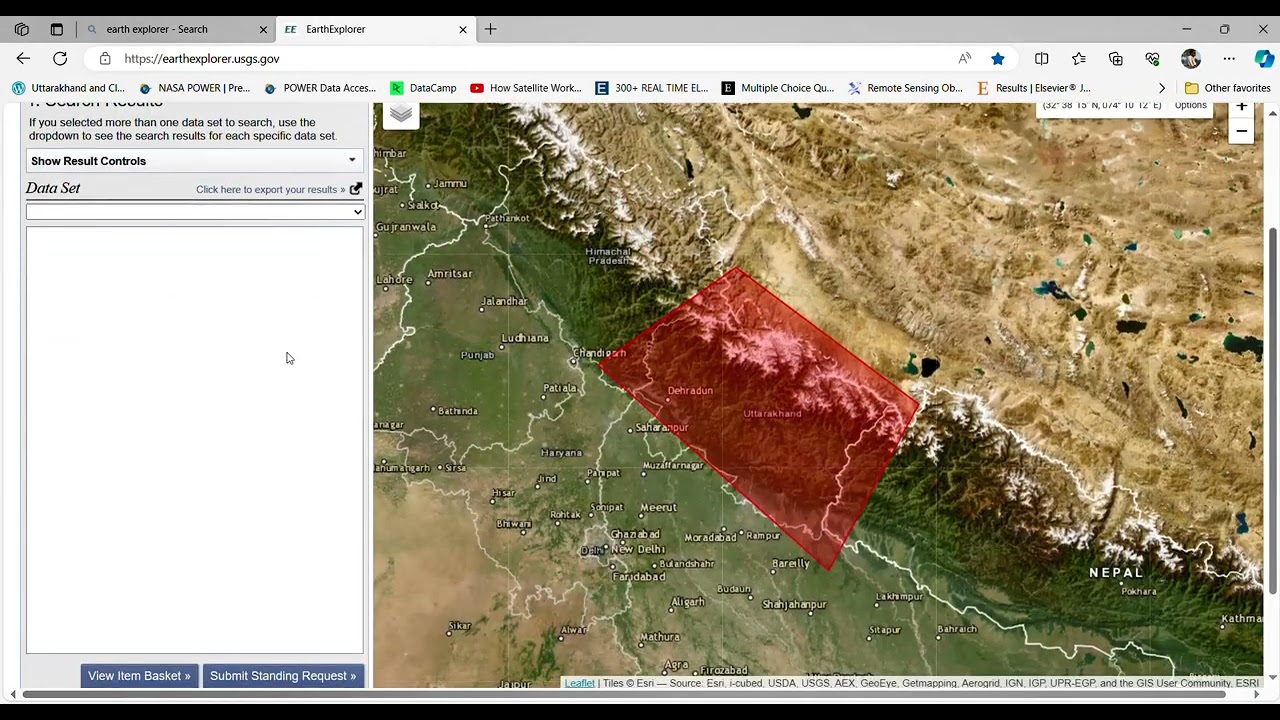The height and width of the screenshot is (720, 1280).
Task: Open the DataCamp bookmark
Action: pos(423,88)
